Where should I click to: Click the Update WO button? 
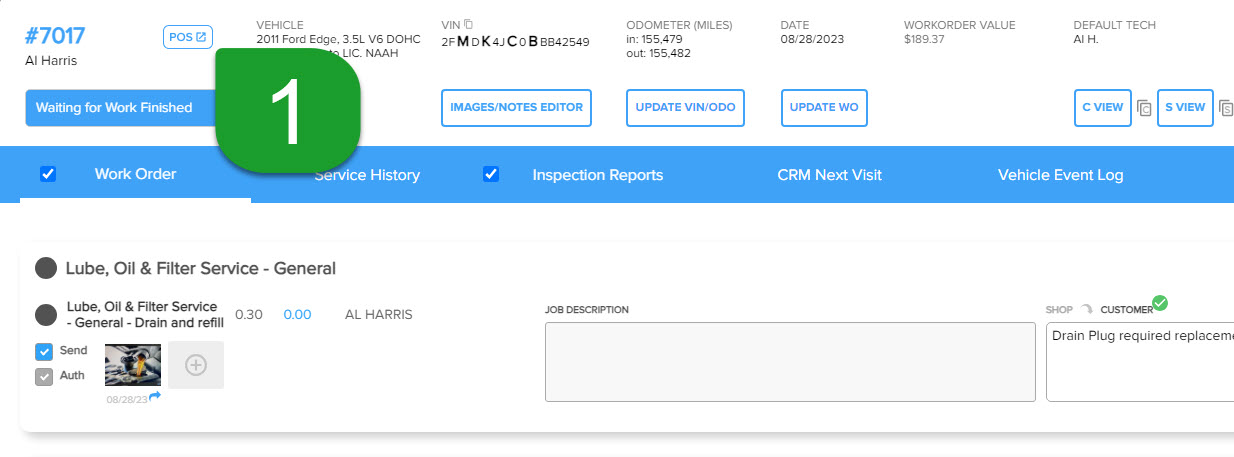pos(824,108)
